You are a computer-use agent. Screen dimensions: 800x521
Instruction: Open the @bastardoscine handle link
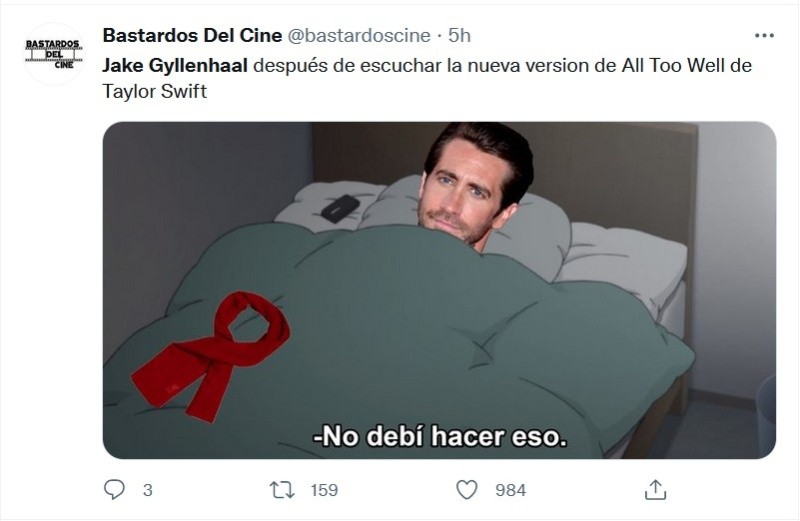click(x=359, y=36)
